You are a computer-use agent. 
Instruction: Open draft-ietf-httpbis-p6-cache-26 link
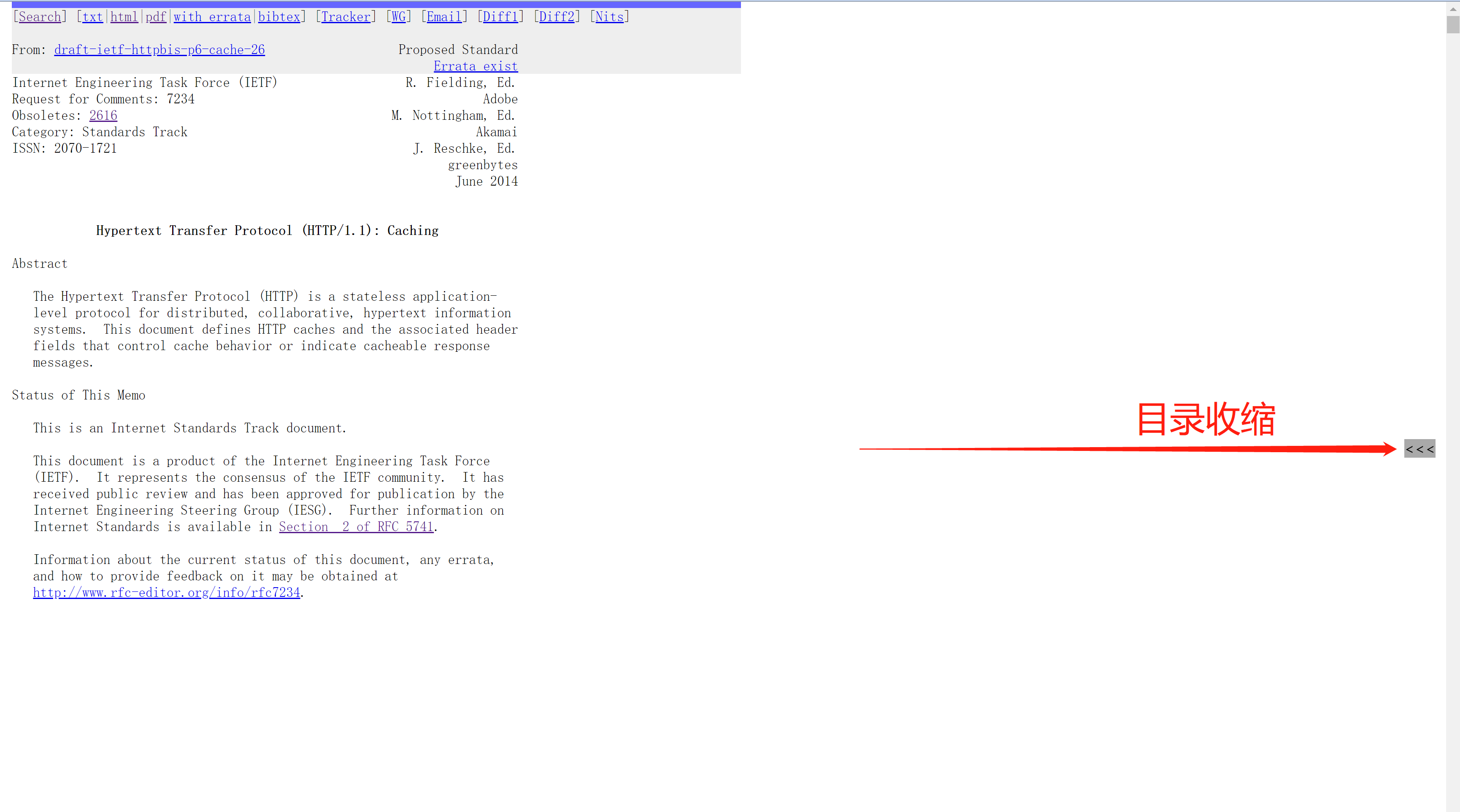159,50
